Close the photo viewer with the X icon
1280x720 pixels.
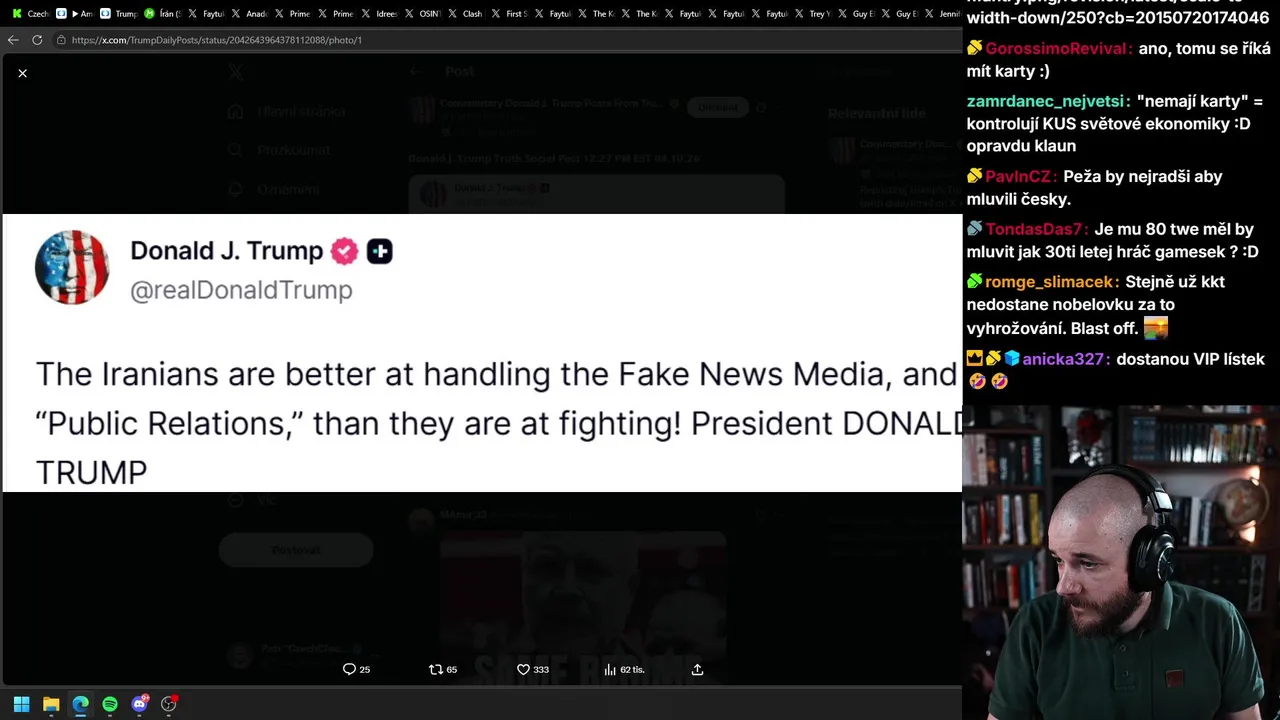point(22,73)
